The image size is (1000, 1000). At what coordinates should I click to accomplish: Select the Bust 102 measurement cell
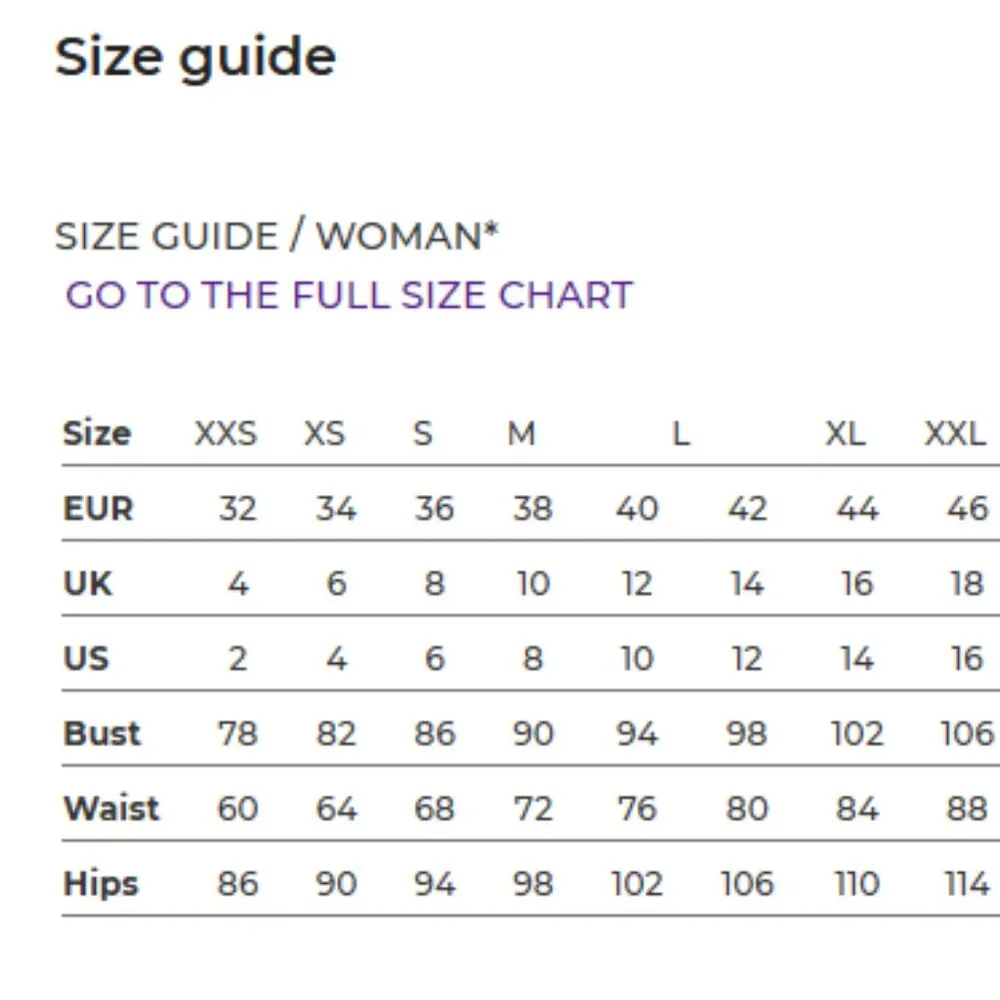(x=857, y=733)
